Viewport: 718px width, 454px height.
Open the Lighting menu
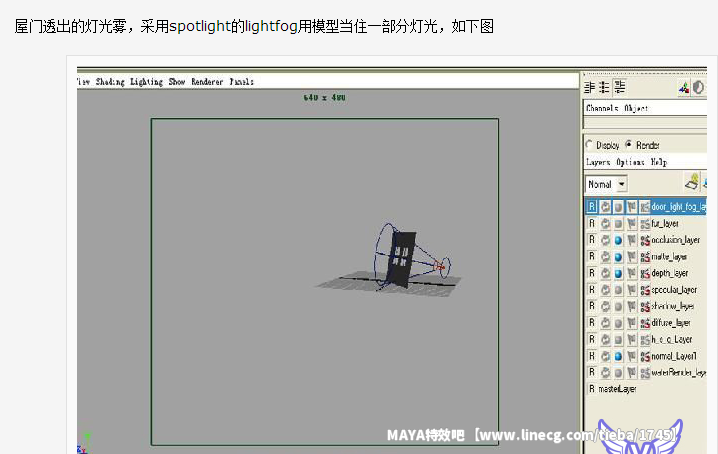tap(146, 82)
